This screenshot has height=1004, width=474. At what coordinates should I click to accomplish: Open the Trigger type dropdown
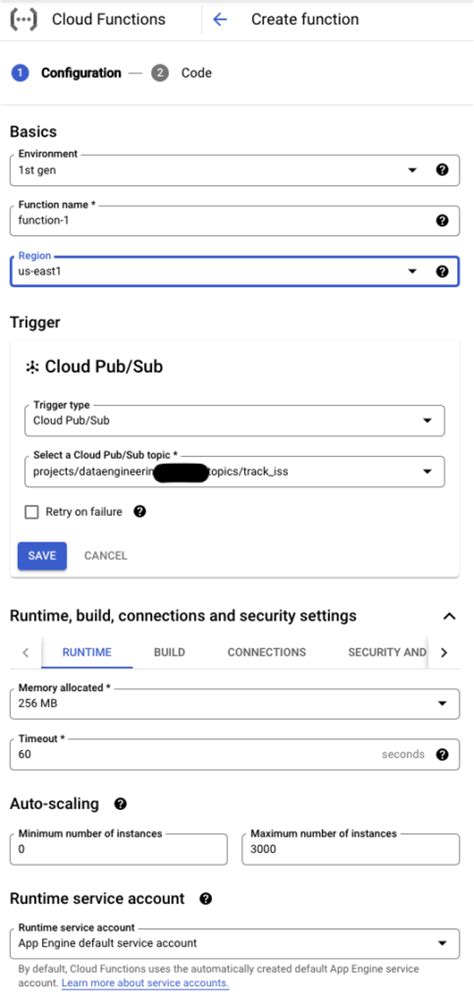click(x=234, y=421)
